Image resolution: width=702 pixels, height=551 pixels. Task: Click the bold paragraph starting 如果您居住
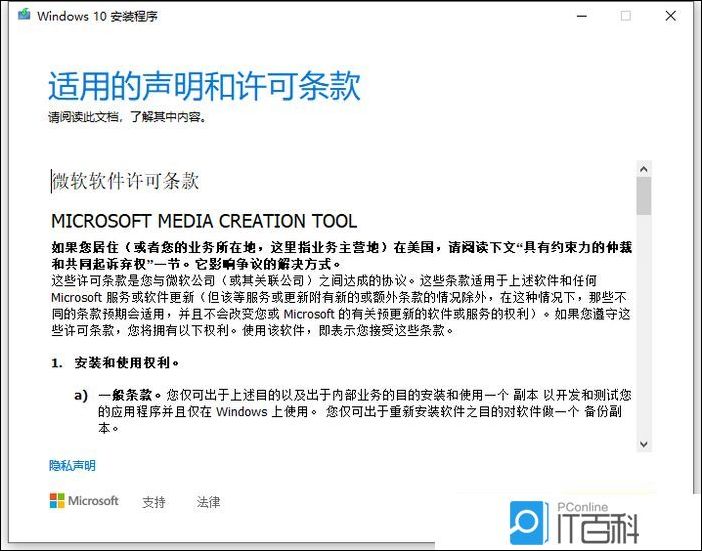point(342,255)
